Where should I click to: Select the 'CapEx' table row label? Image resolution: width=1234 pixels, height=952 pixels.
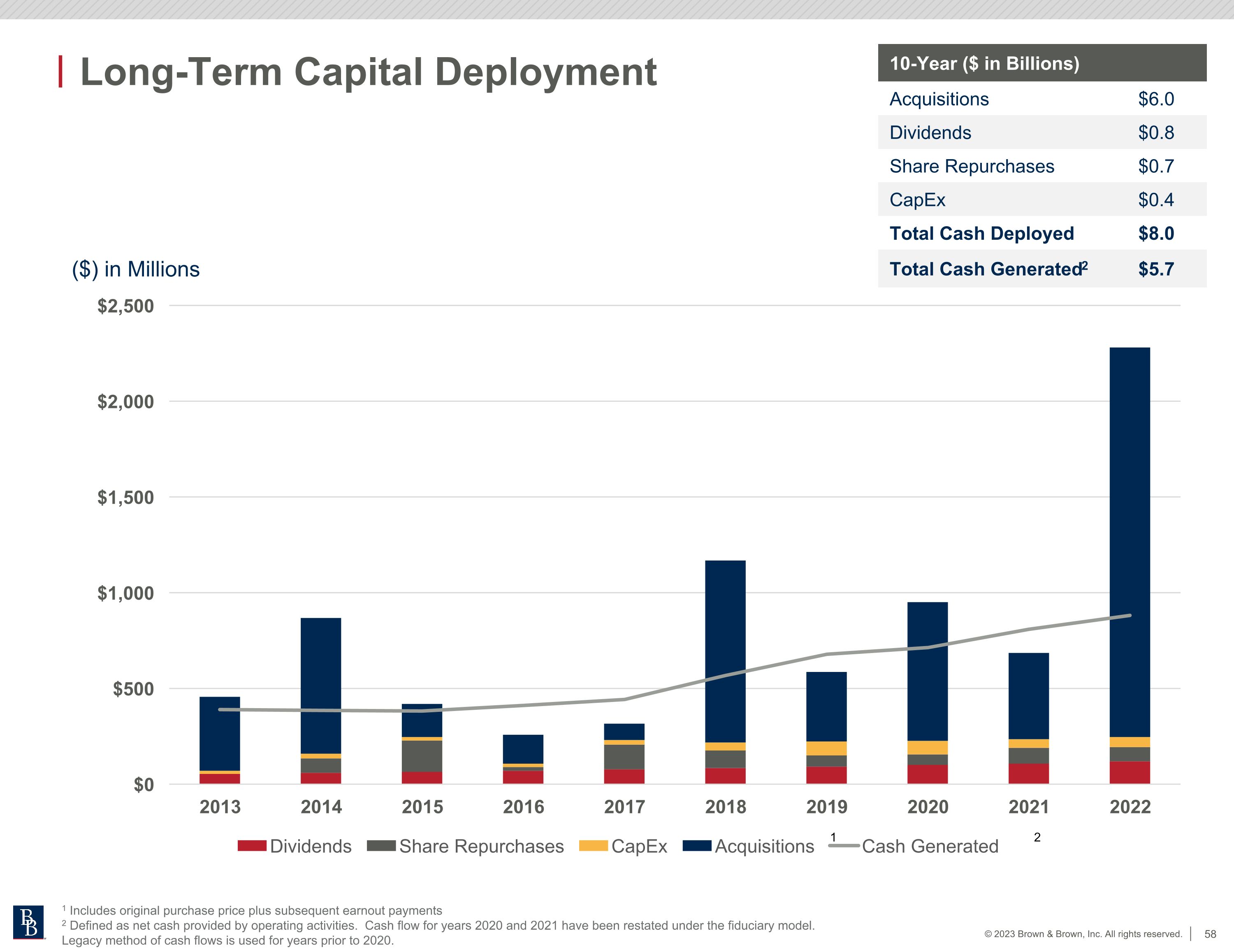click(918, 199)
